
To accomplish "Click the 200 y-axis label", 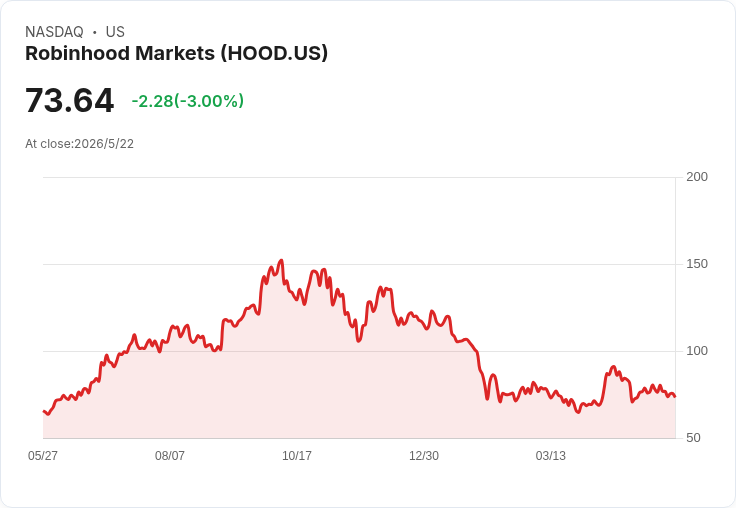I will [697, 177].
